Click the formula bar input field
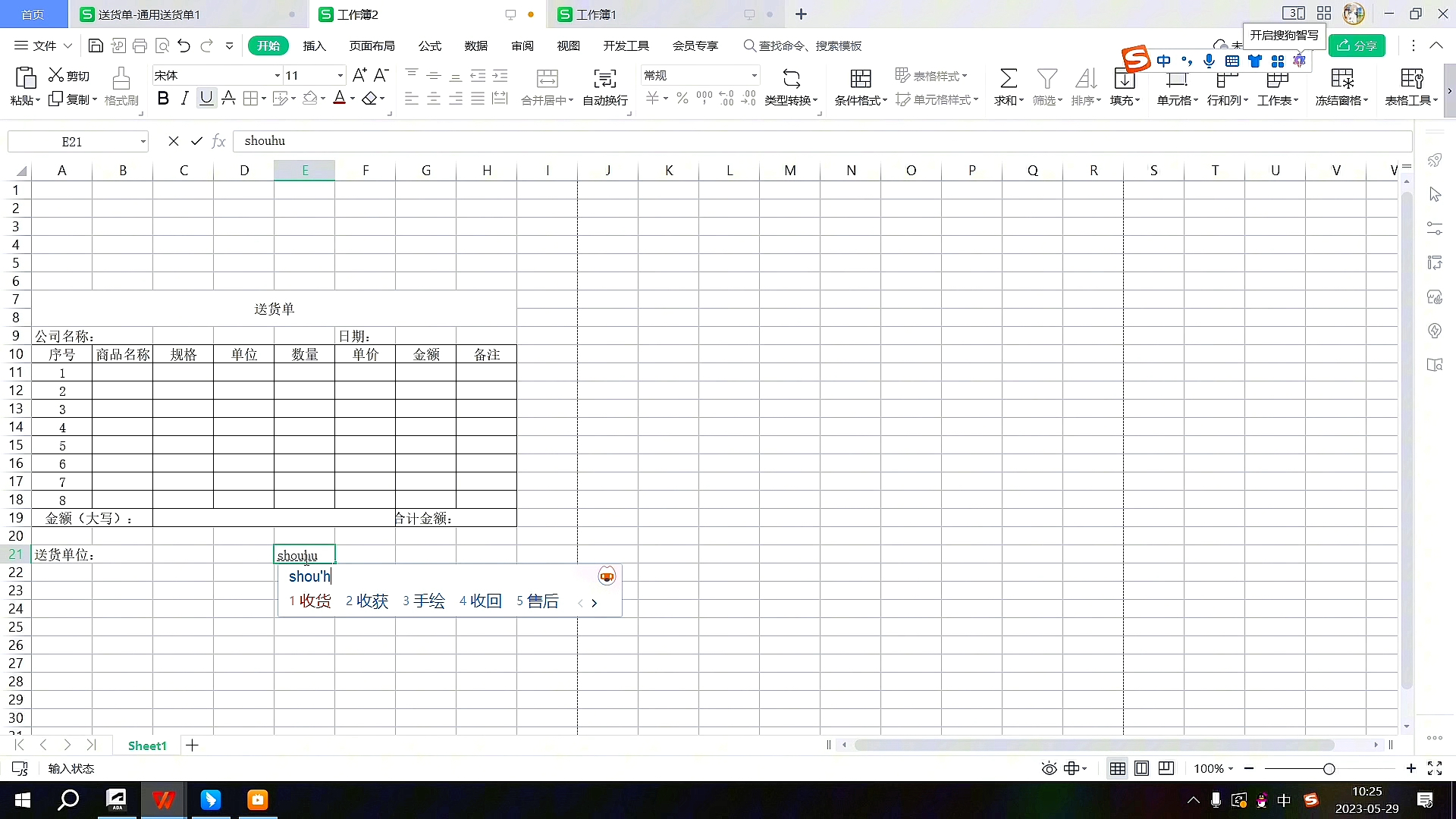Viewport: 1456px width, 819px height. (758, 141)
